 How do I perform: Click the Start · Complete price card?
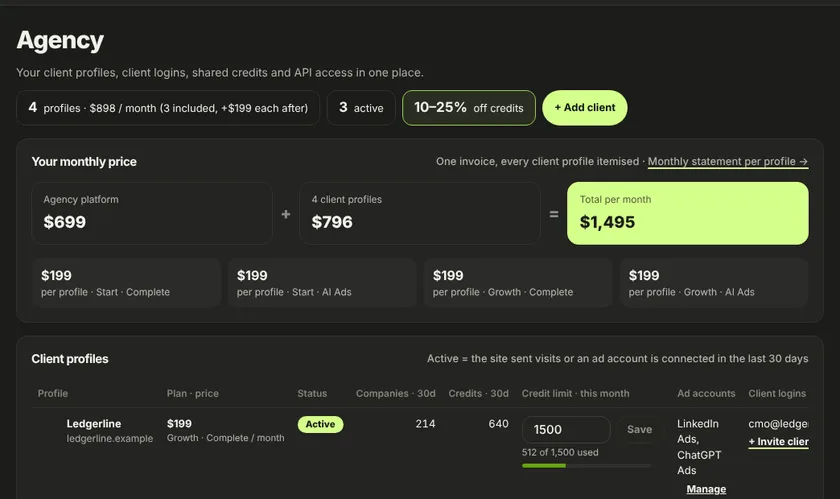126,282
